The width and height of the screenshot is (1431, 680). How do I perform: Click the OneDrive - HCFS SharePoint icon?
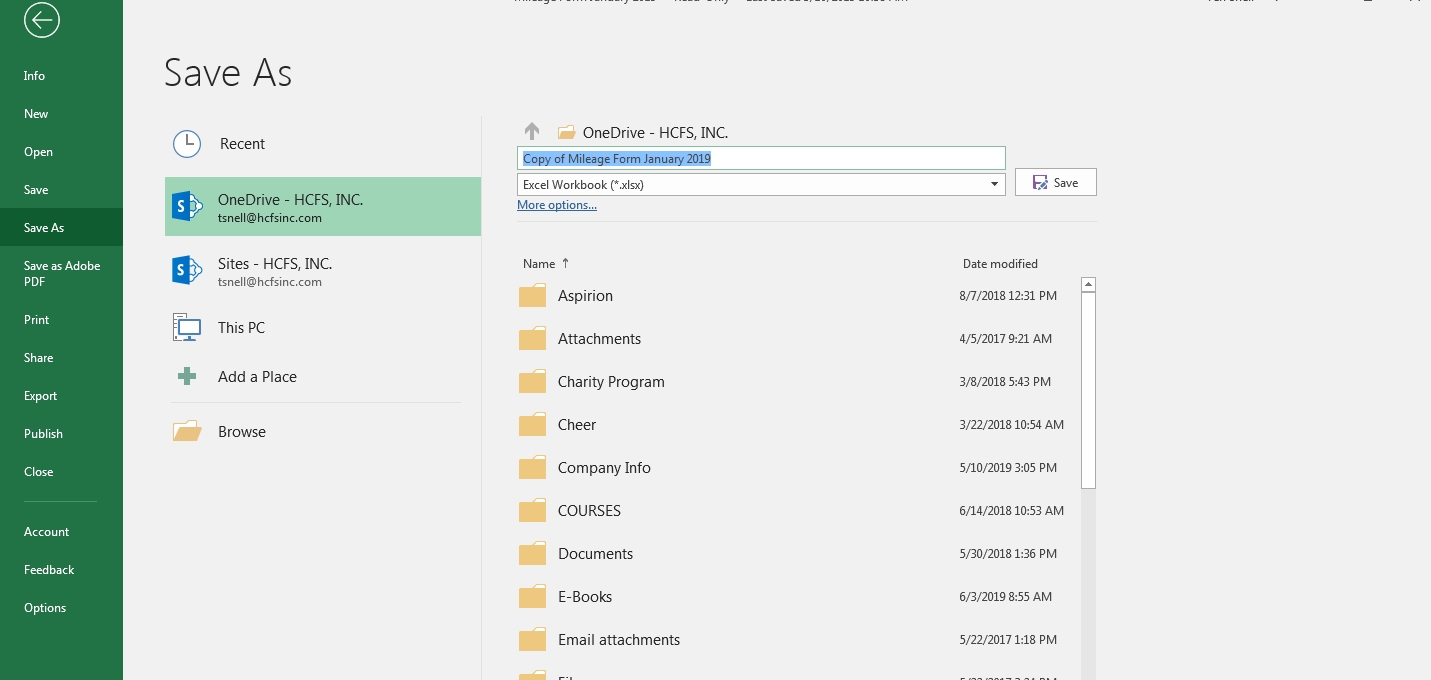pyautogui.click(x=187, y=206)
